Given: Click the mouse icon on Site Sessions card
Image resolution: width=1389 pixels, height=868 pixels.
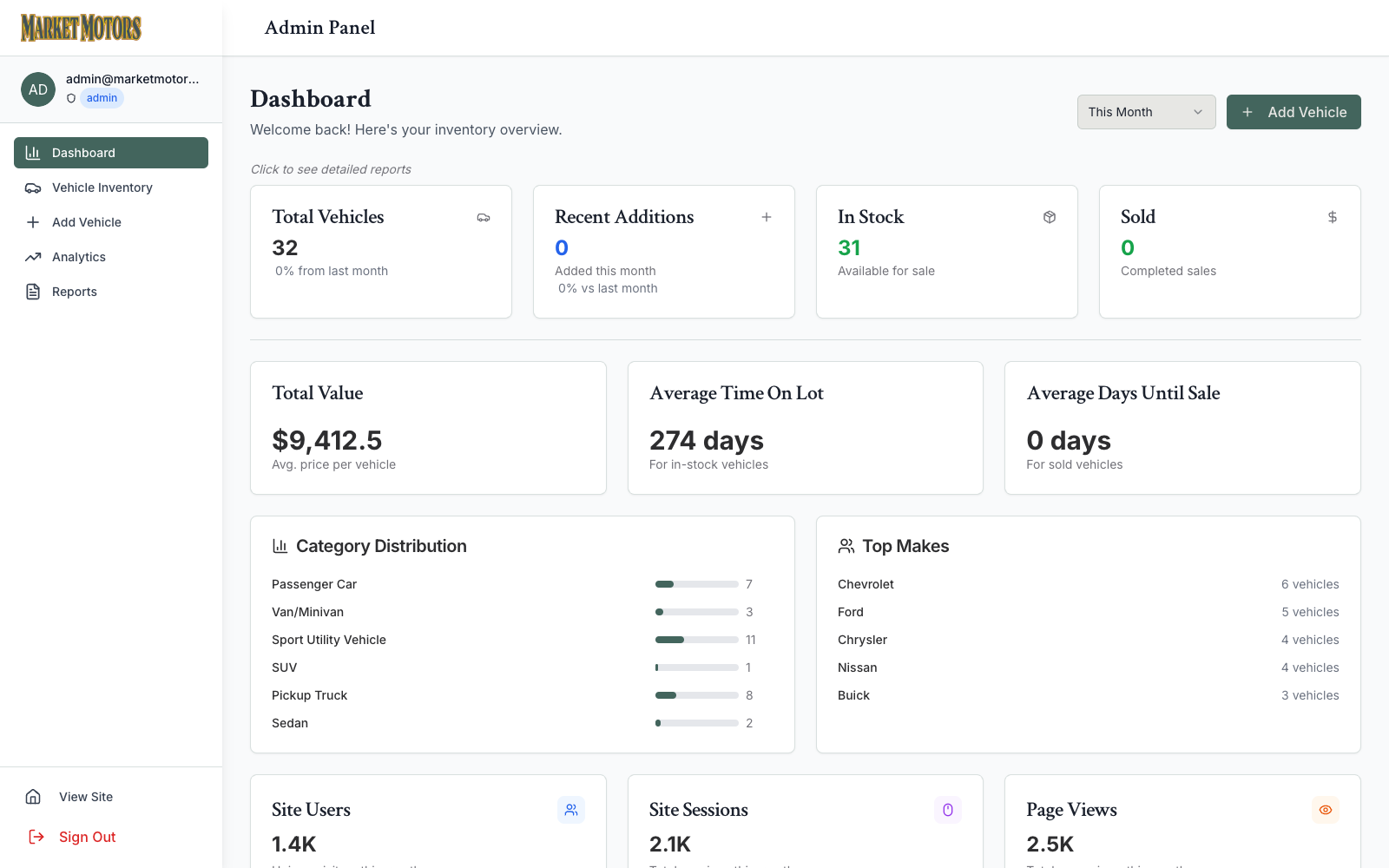Looking at the screenshot, I should 948,810.
